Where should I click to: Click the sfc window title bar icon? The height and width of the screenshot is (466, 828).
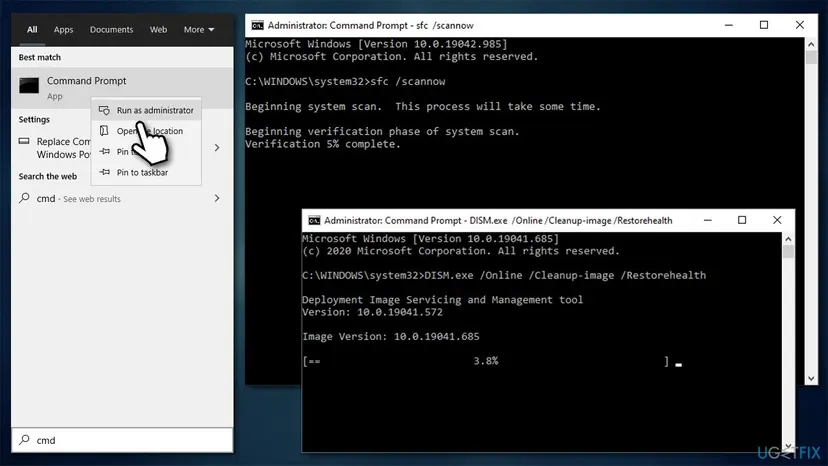coord(257,25)
